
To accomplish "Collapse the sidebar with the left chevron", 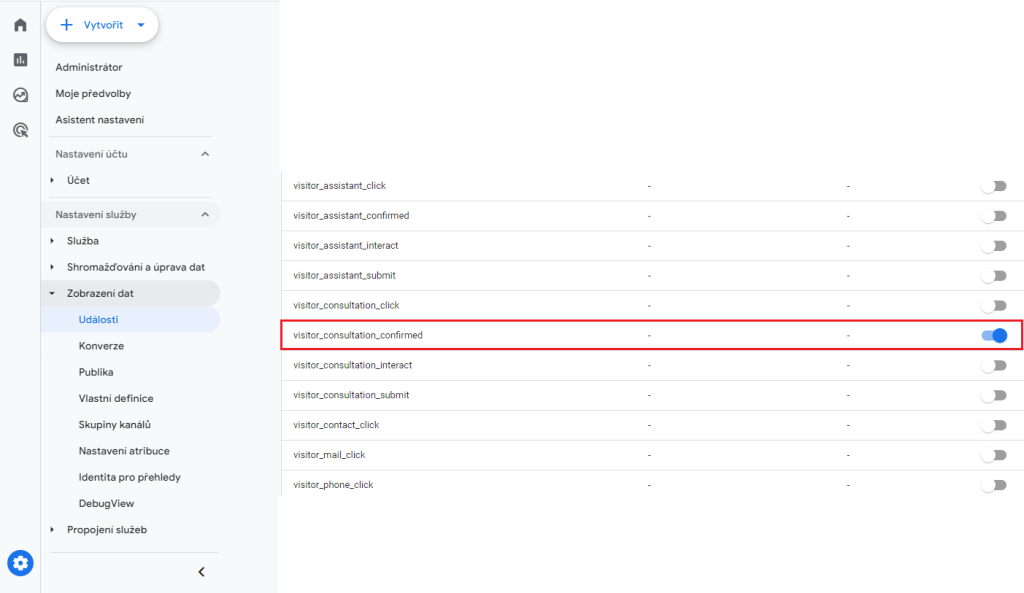I will [201, 572].
